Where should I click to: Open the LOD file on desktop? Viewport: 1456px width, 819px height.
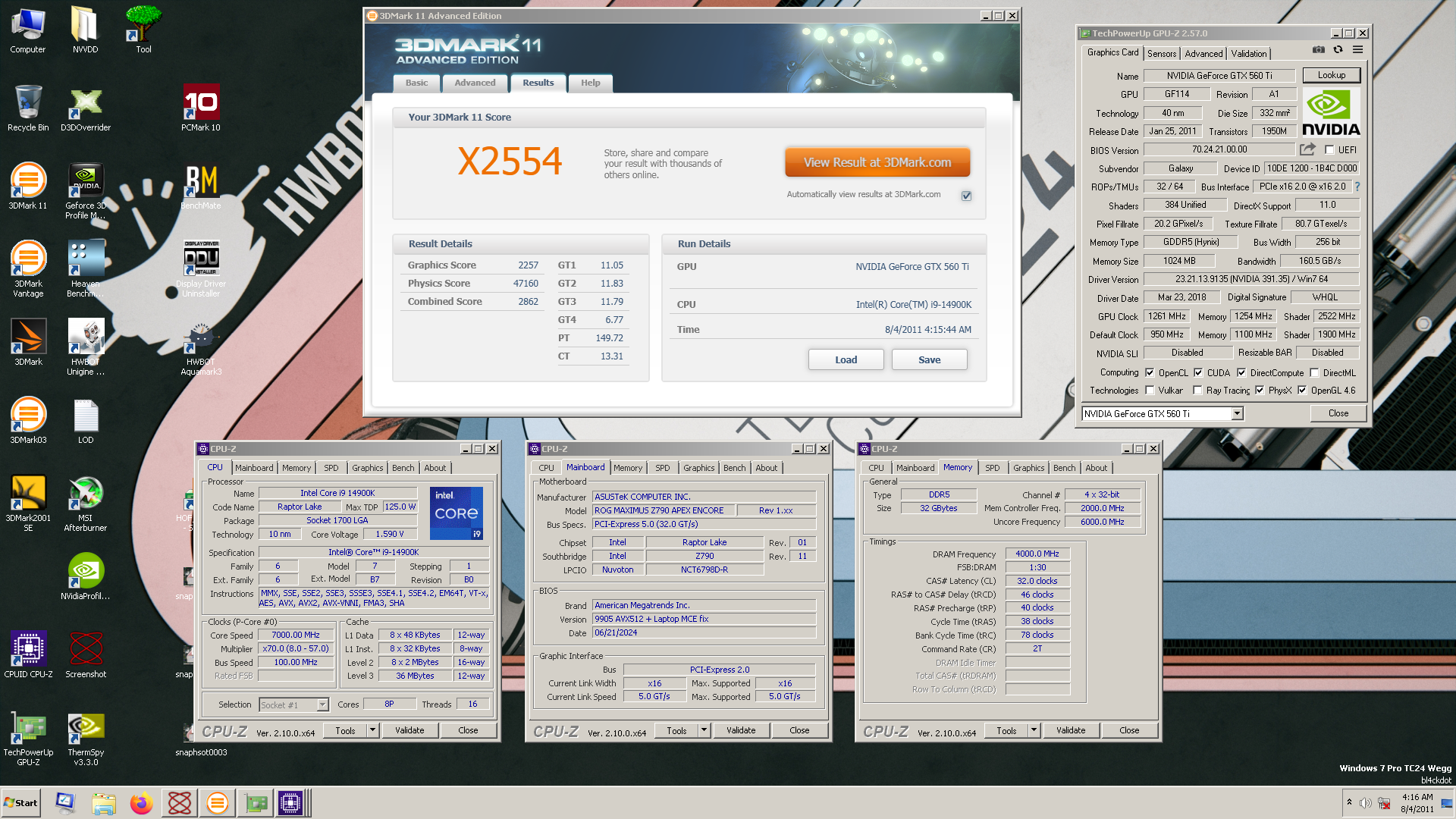click(x=86, y=421)
